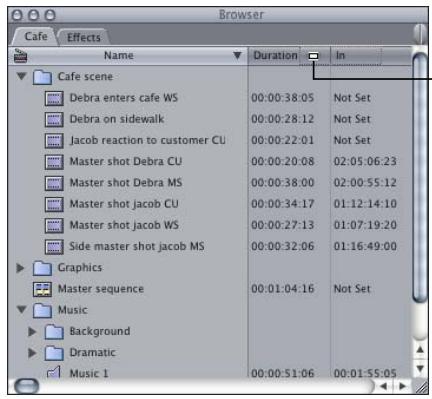Select the Master shot Jacob CU clip icon
The width and height of the screenshot is (432, 399).
(54, 204)
